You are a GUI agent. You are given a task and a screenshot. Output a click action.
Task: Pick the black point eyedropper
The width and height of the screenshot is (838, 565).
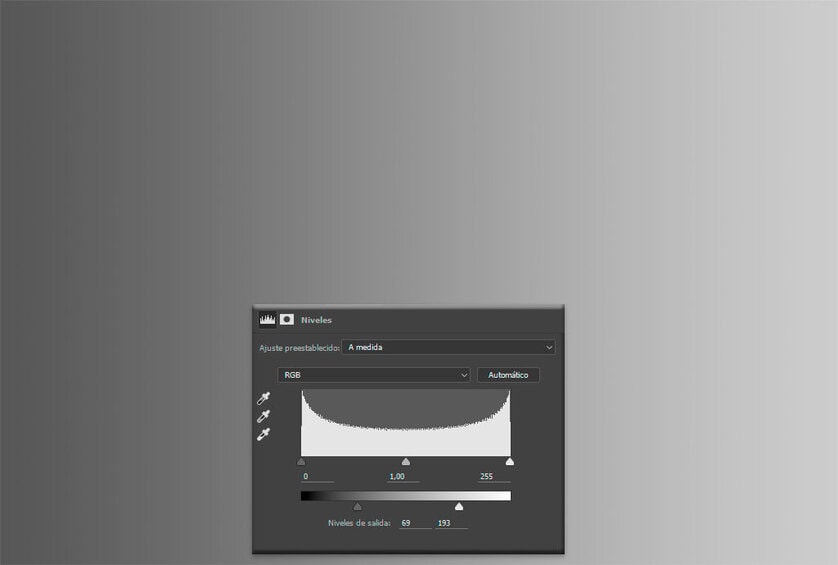[263, 398]
